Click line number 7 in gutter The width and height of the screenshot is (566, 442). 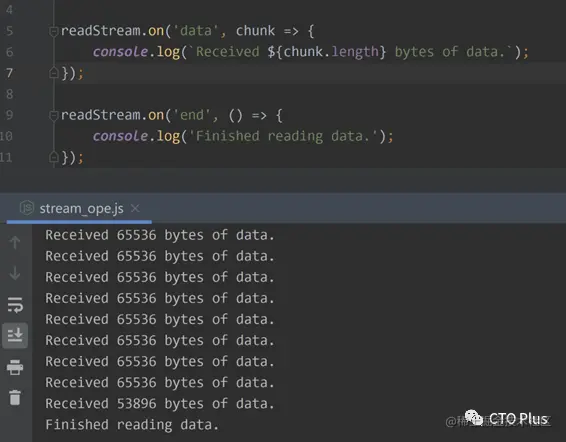[10, 73]
